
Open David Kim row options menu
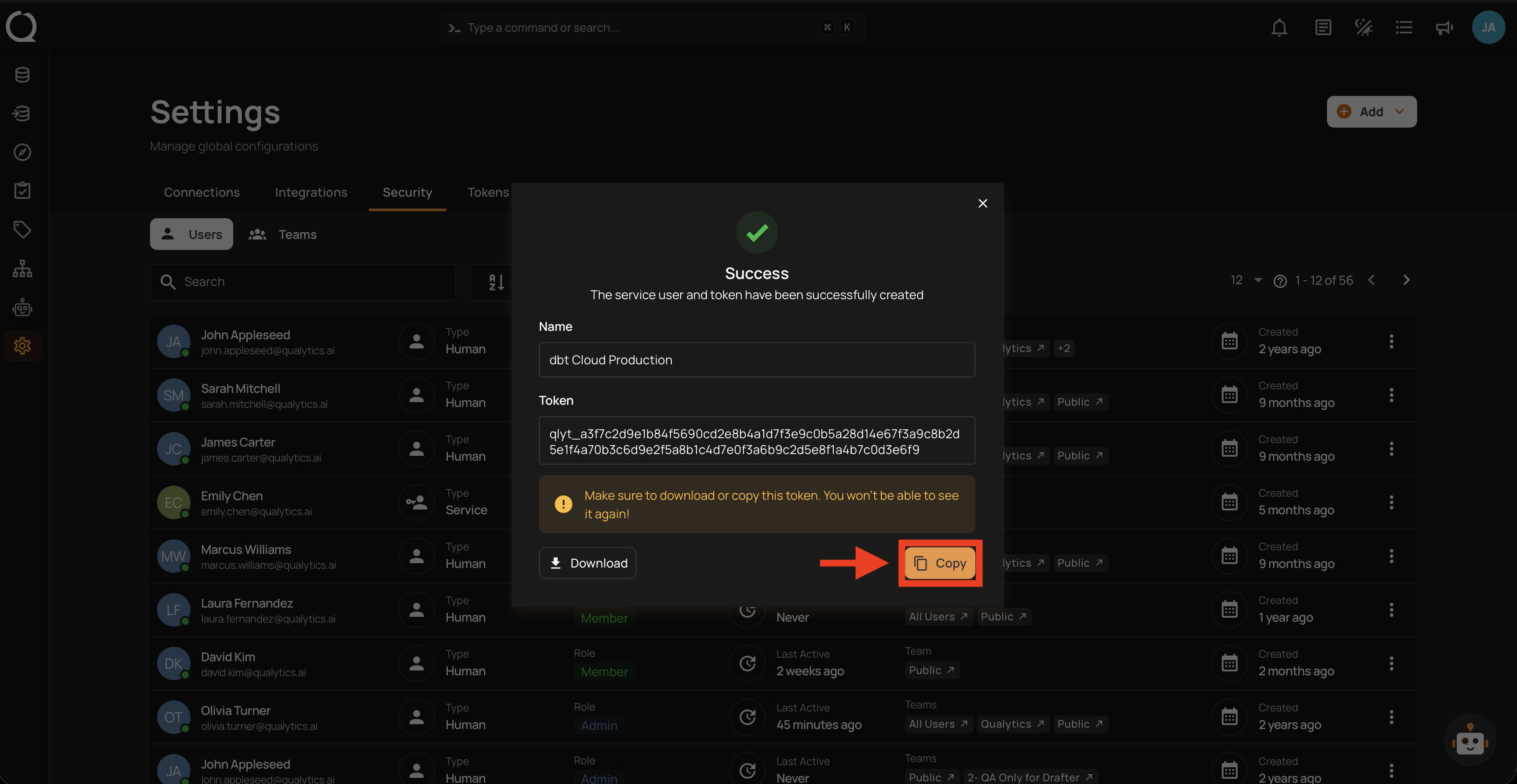coord(1392,664)
